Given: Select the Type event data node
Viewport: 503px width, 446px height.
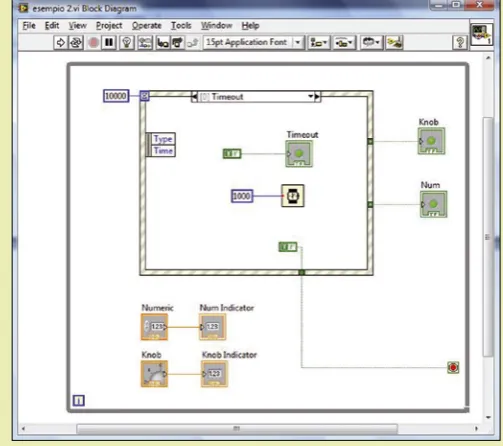Looking at the screenshot, I should pos(163,139).
